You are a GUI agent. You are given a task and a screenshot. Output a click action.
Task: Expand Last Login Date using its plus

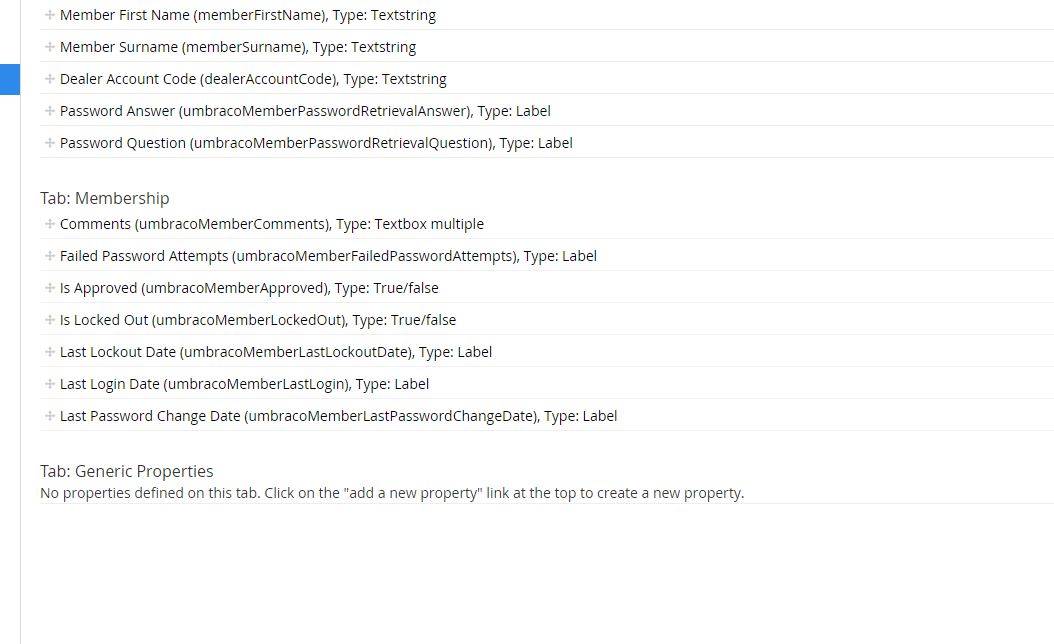click(x=49, y=384)
